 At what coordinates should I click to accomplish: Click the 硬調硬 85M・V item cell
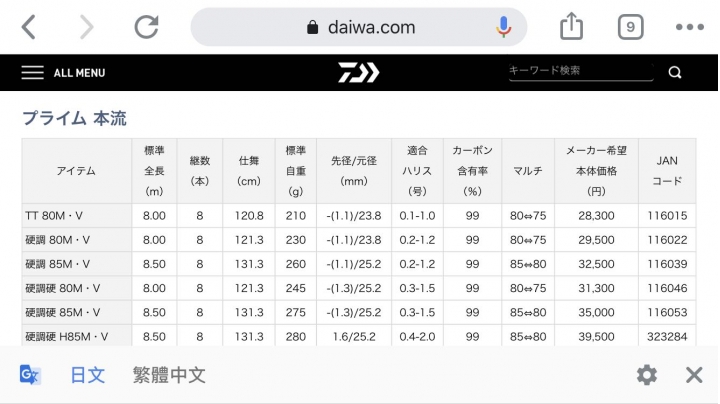coord(77,312)
